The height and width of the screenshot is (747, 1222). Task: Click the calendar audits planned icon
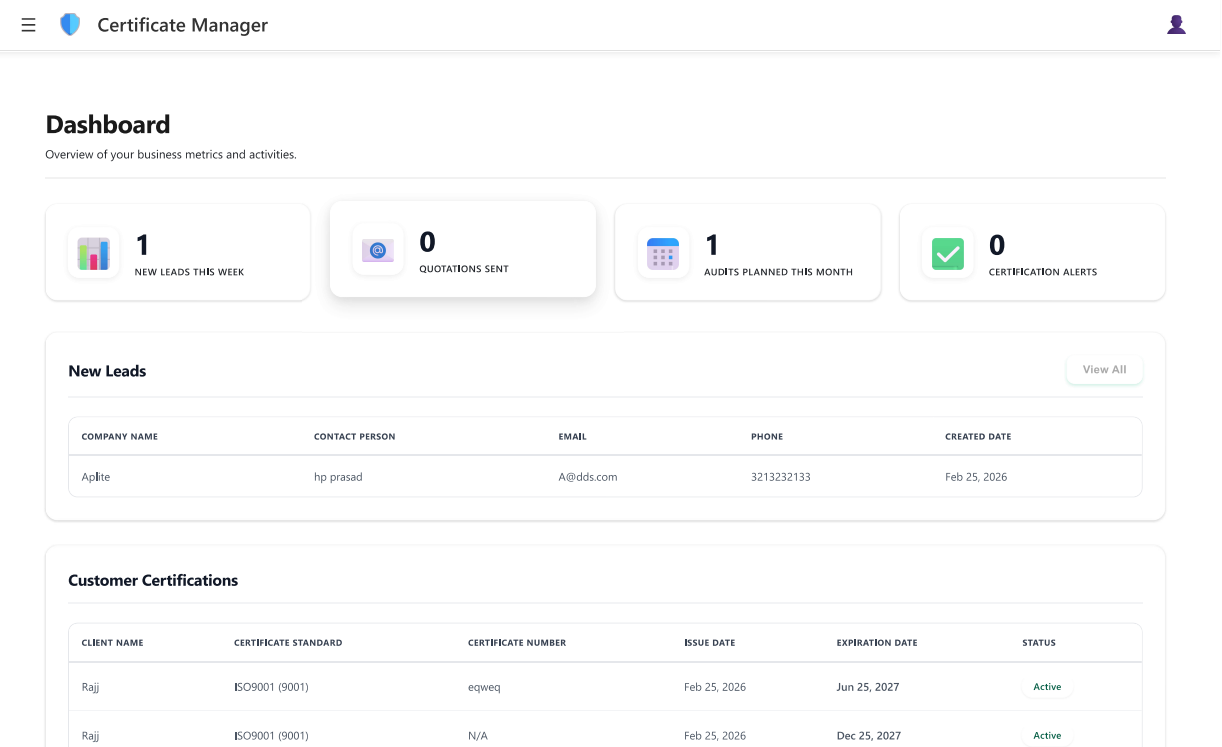coord(663,253)
